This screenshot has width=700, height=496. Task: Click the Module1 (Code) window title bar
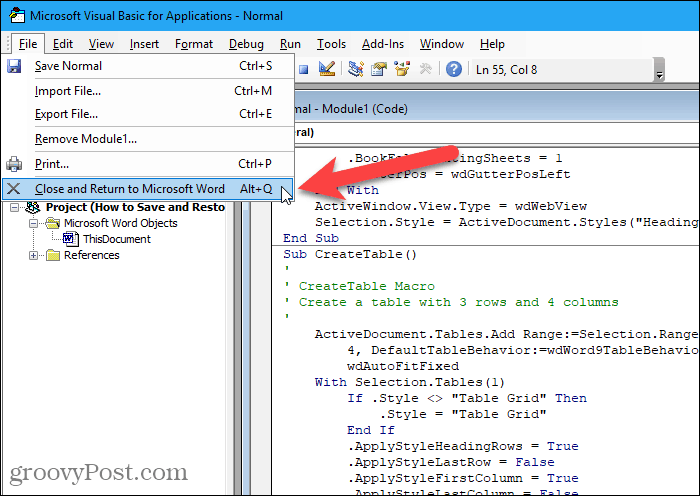click(496, 108)
